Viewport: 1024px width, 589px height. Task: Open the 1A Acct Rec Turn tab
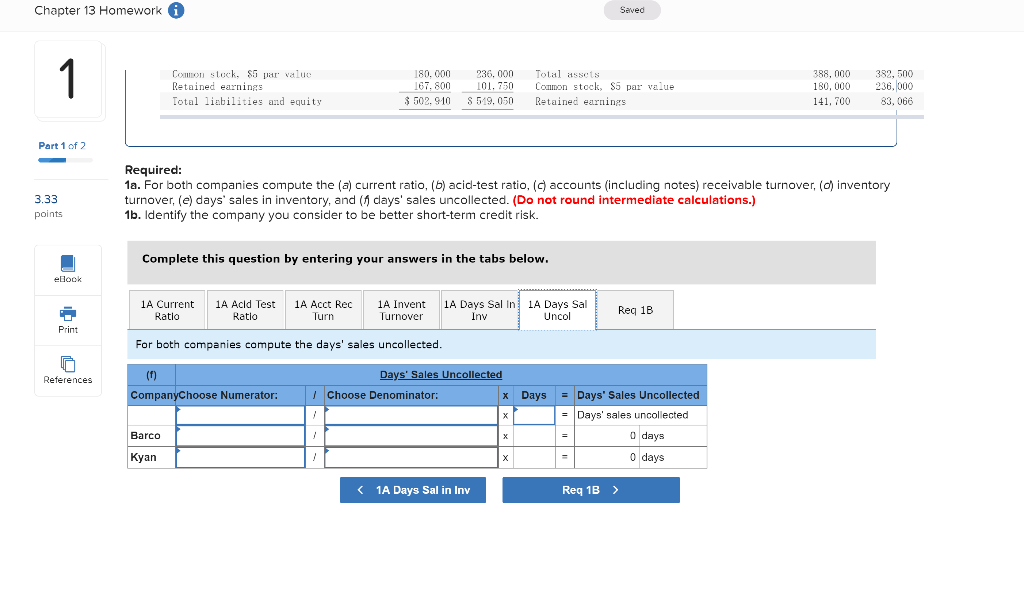[x=323, y=310]
